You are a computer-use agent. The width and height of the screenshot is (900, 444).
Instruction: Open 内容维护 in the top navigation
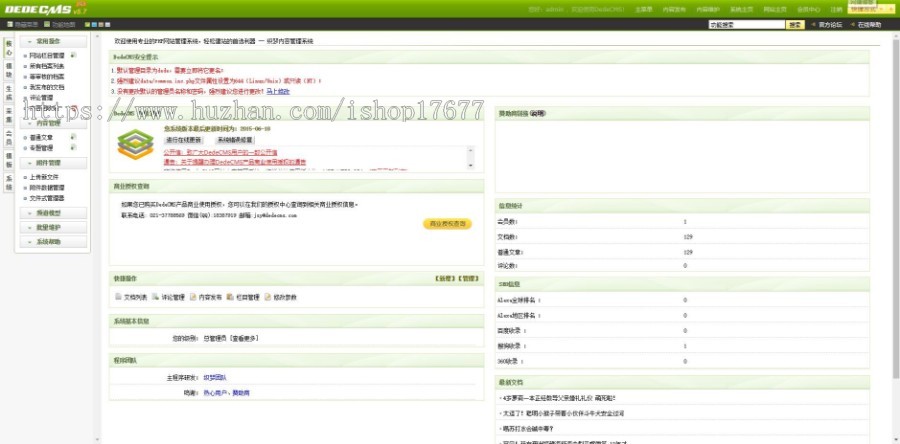[707, 9]
